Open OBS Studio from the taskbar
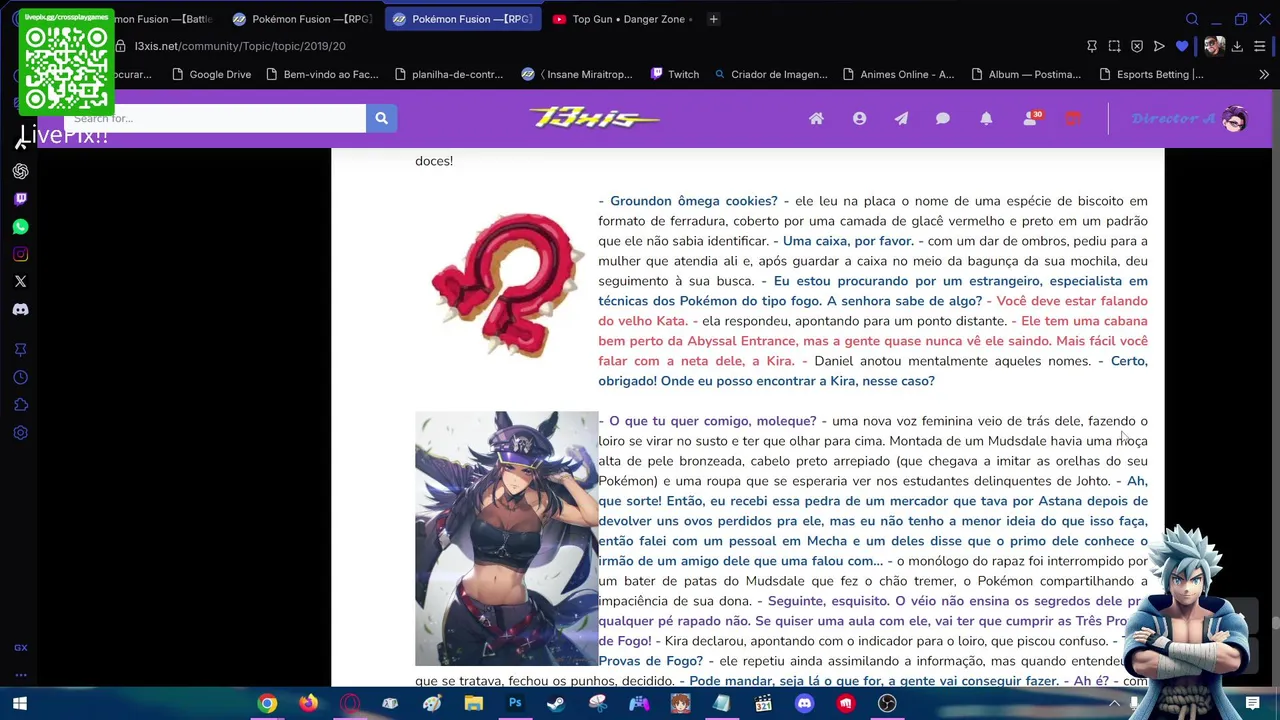1280x720 pixels. coord(887,704)
